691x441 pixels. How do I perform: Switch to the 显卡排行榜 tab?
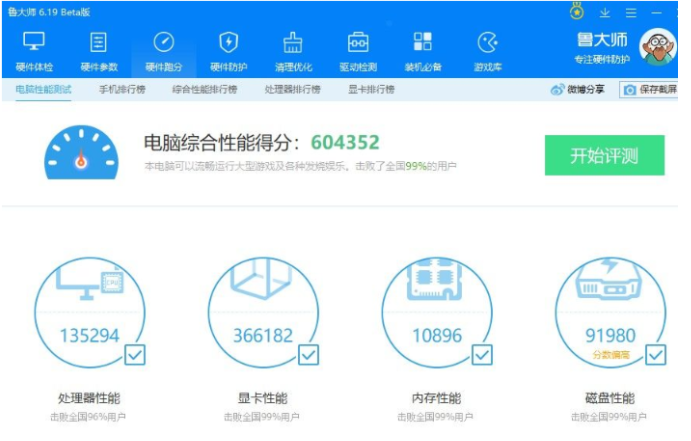371,89
